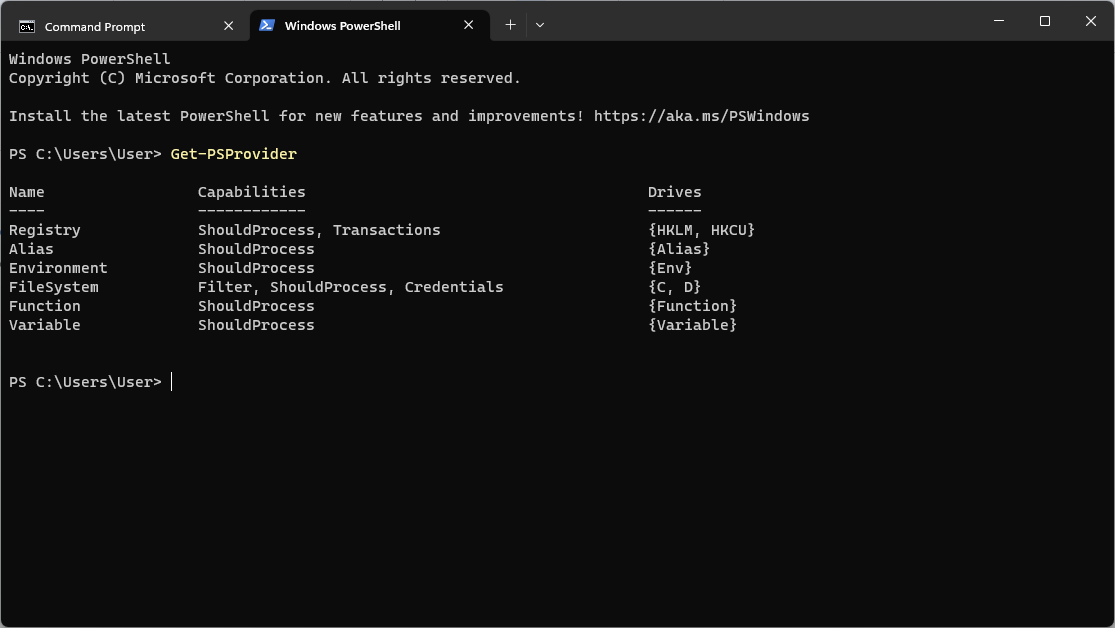Switch to the Command Prompt tab

125,26
